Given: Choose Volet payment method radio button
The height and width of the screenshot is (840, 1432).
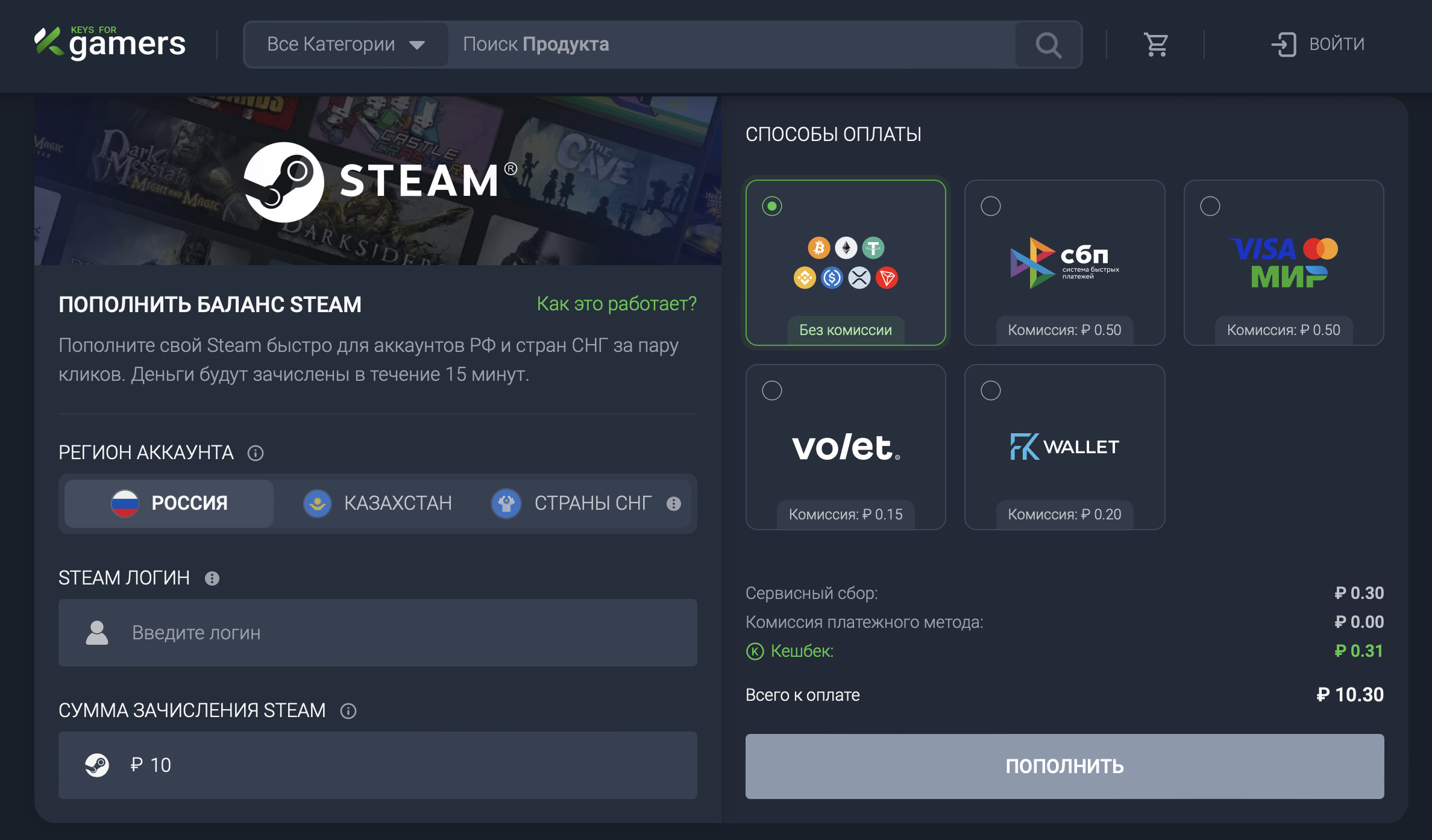Looking at the screenshot, I should (772, 390).
